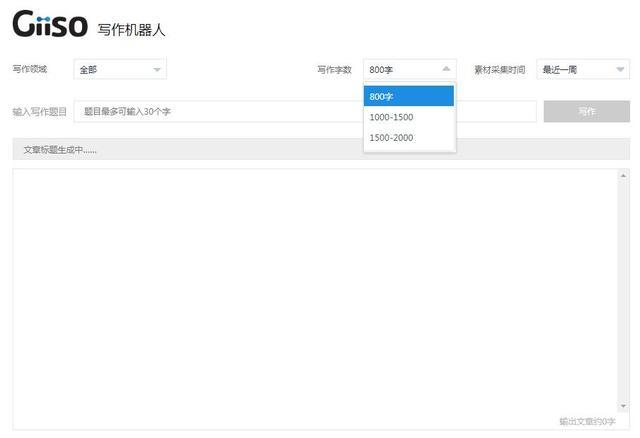The width and height of the screenshot is (640, 438).
Task: Click the 写作机器人 heading text
Action: [131, 30]
